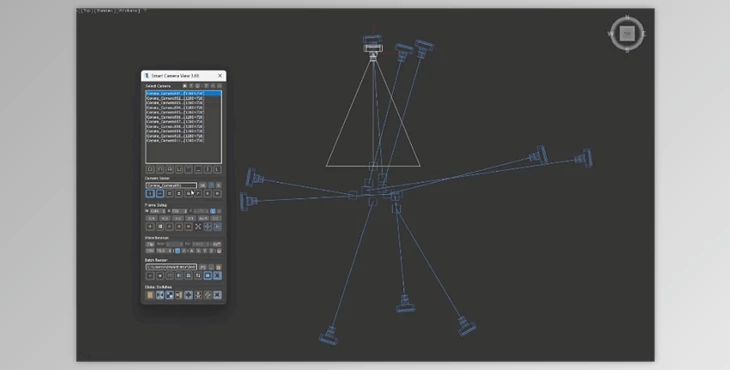This screenshot has height=370, width=730.
Task: Click the Batch Render output path field
Action: click(x=171, y=267)
